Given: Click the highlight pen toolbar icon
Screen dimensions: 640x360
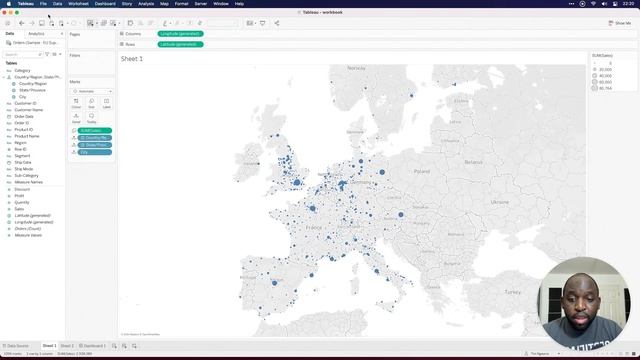Looking at the screenshot, I should (165, 23).
